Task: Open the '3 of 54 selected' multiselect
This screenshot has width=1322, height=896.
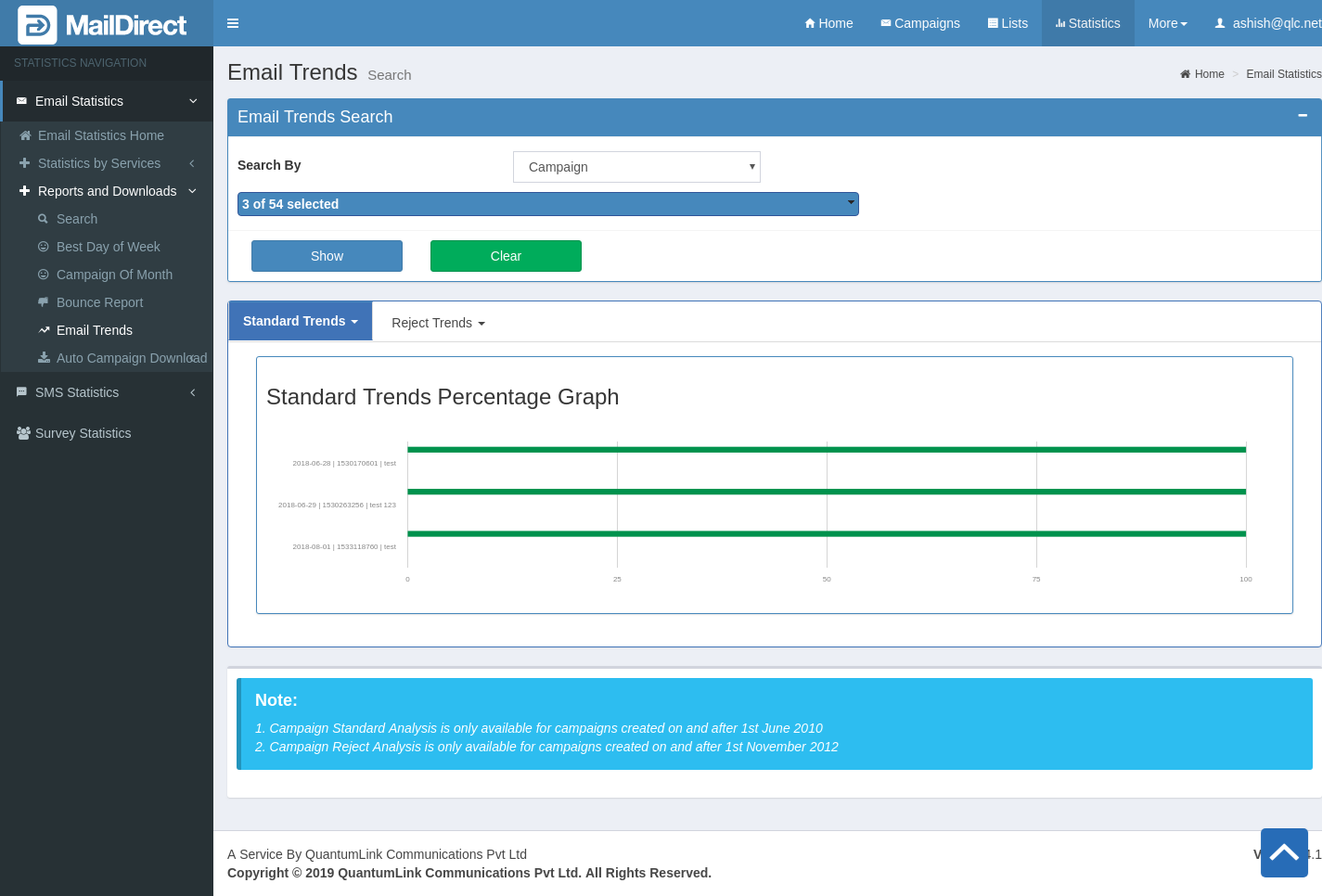Action: (x=547, y=204)
